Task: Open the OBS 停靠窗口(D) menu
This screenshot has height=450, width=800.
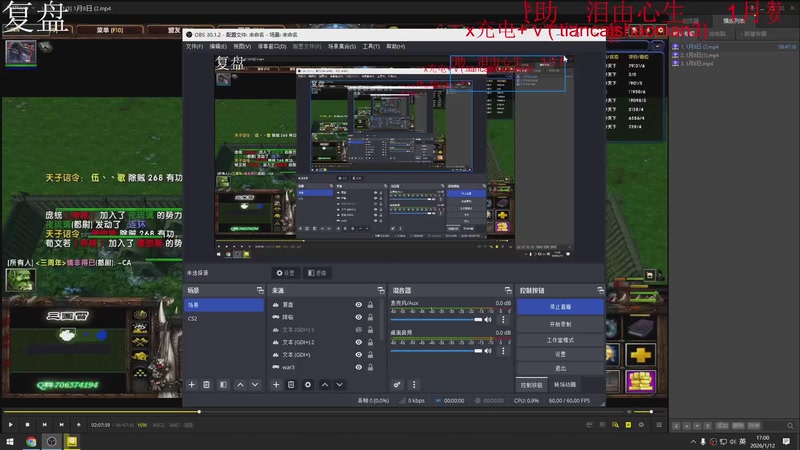Action: [x=272, y=46]
